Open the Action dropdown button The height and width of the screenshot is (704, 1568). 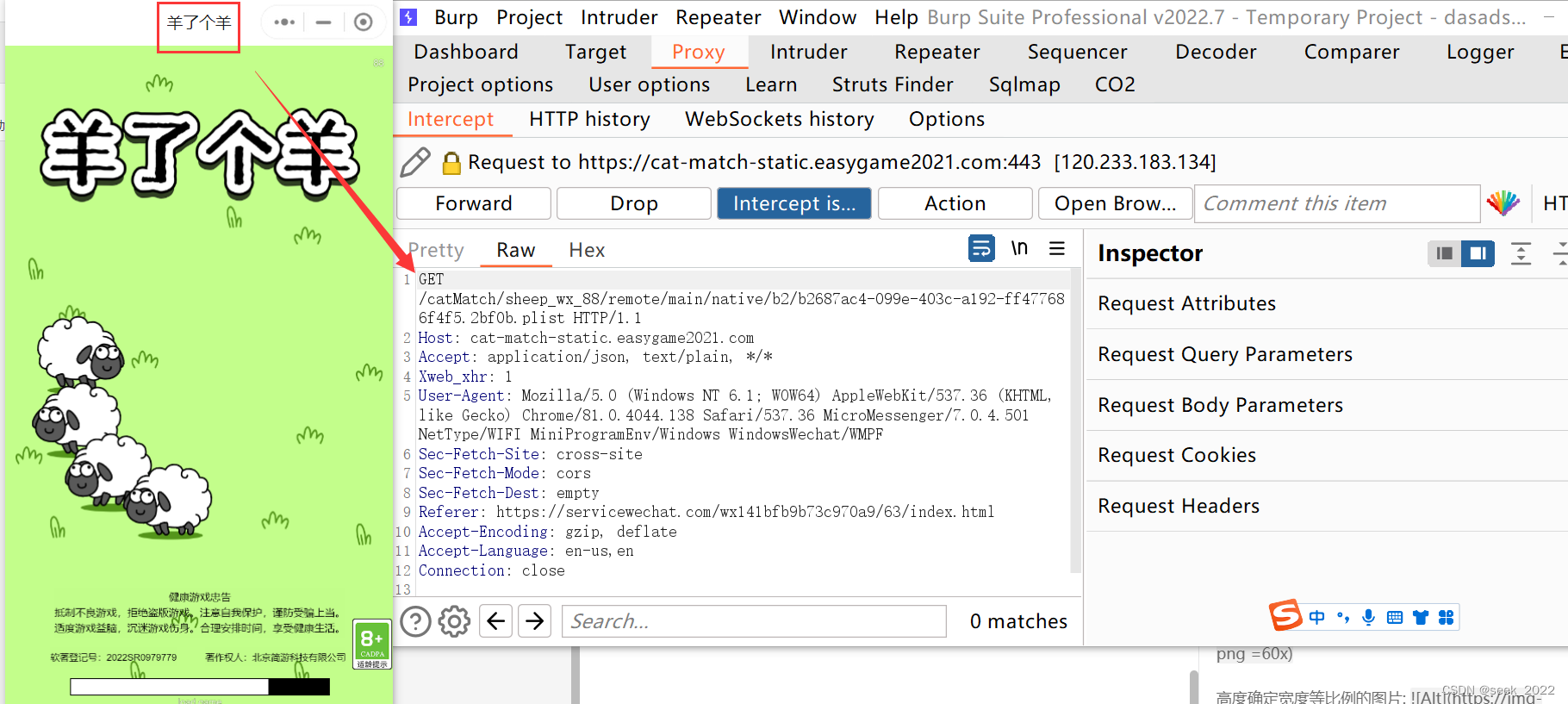(x=955, y=203)
